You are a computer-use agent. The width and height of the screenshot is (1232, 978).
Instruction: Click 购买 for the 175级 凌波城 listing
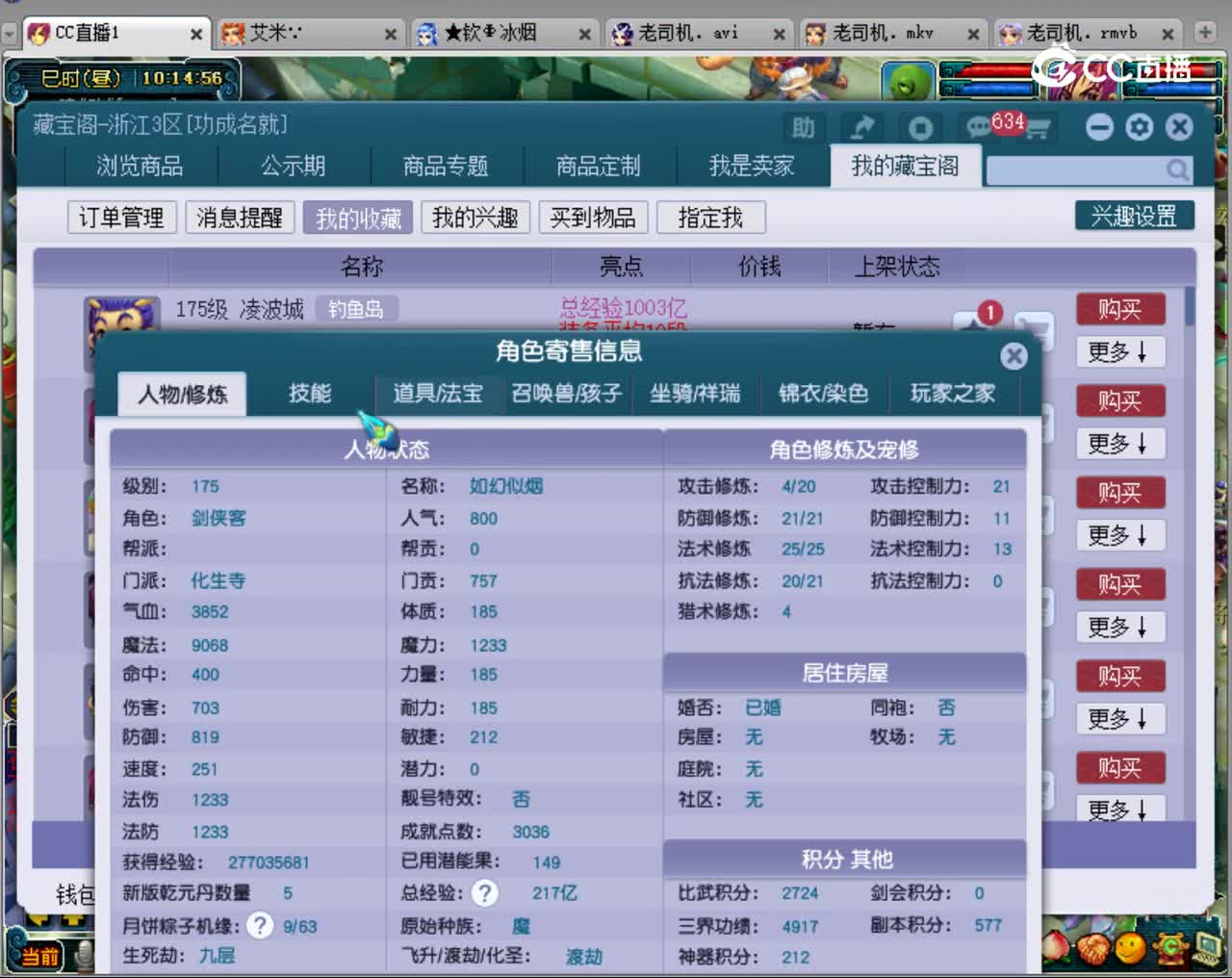point(1120,309)
